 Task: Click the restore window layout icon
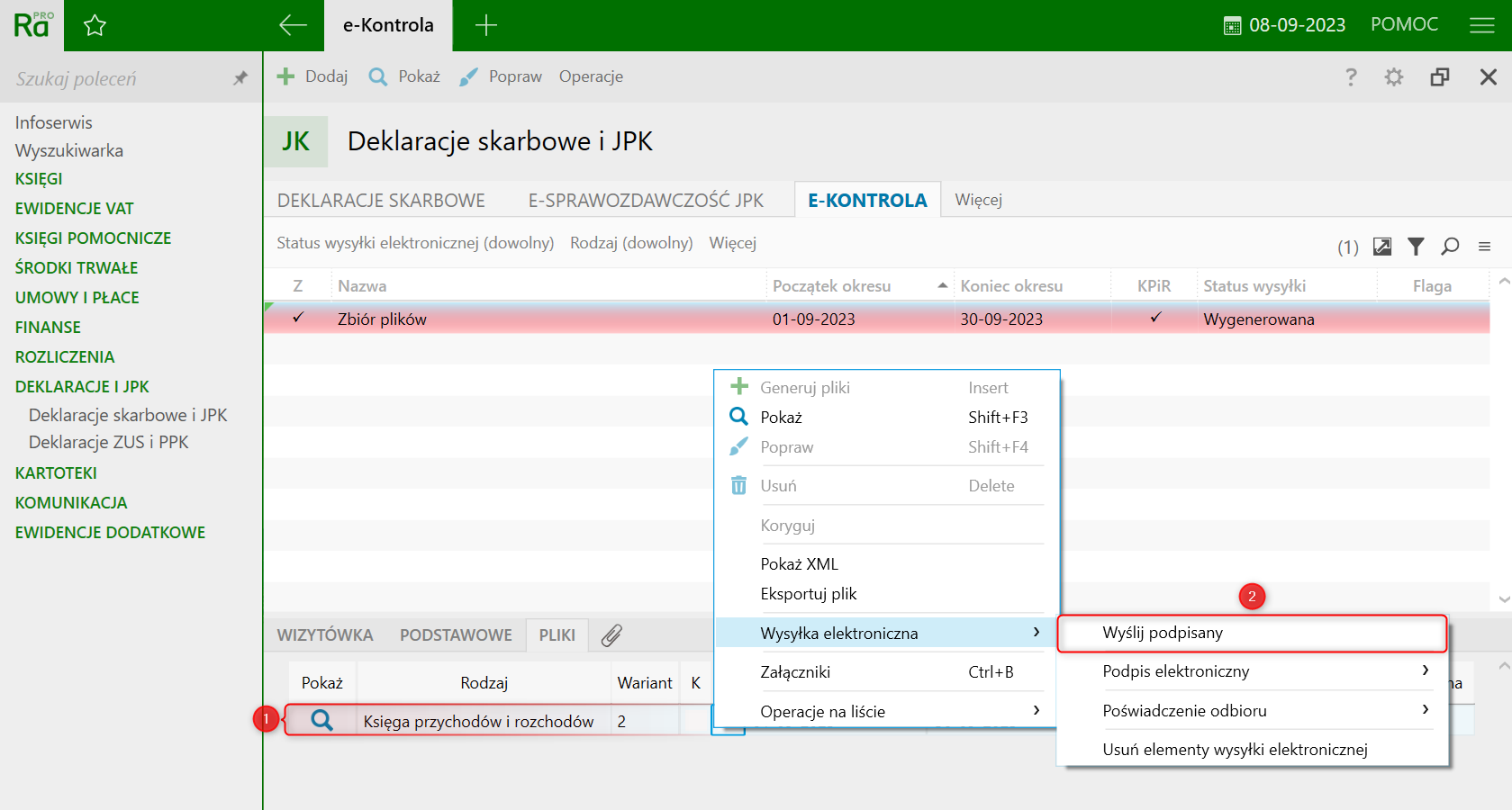[x=1440, y=77]
